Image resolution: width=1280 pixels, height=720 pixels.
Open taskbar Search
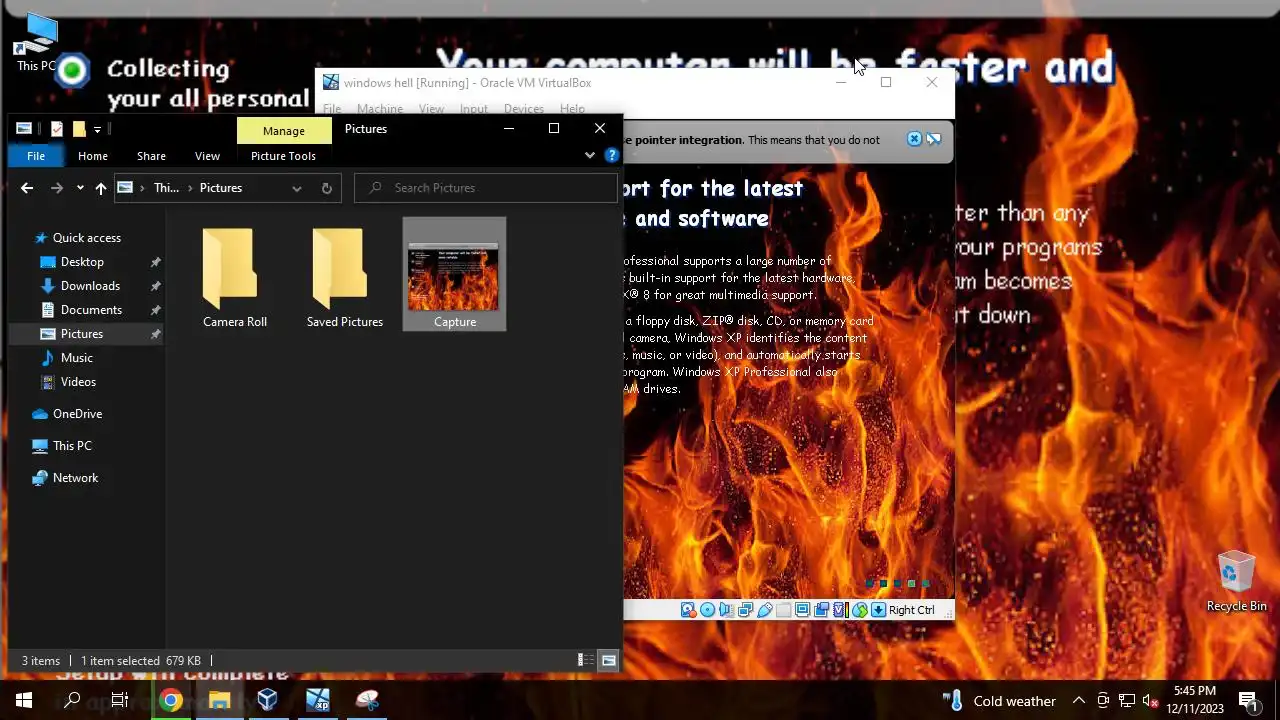pyautogui.click(x=72, y=700)
